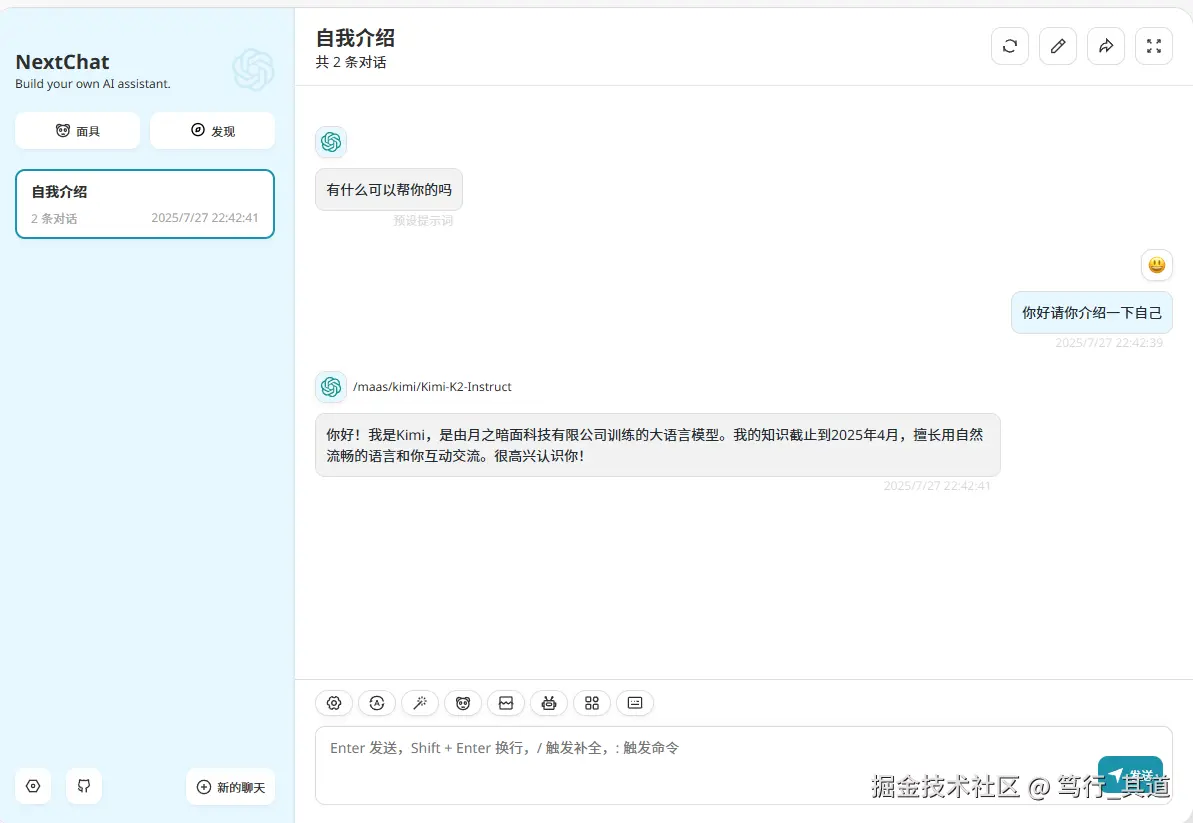Start a 新的聊天 new chat

[230, 786]
